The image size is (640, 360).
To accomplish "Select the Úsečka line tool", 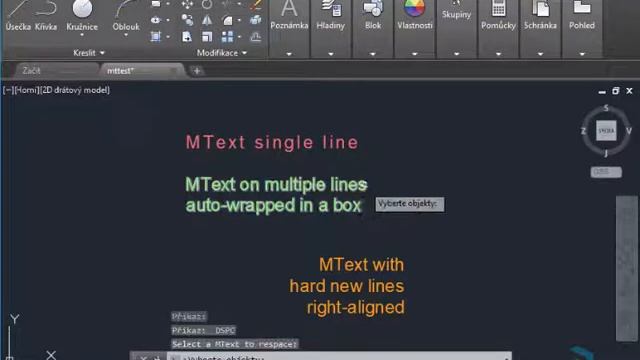I will pos(18,16).
